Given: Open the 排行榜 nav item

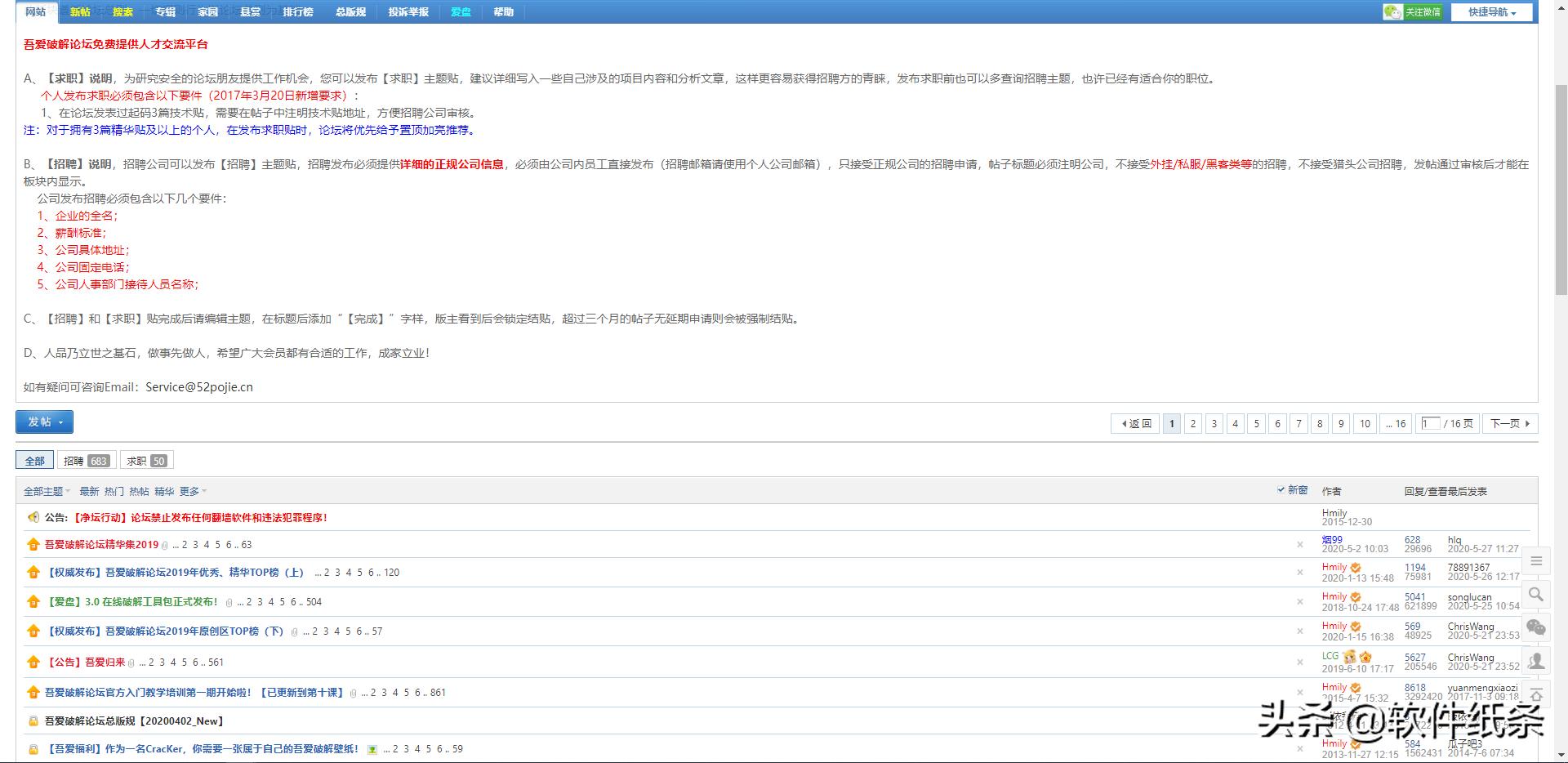Looking at the screenshot, I should tap(298, 12).
